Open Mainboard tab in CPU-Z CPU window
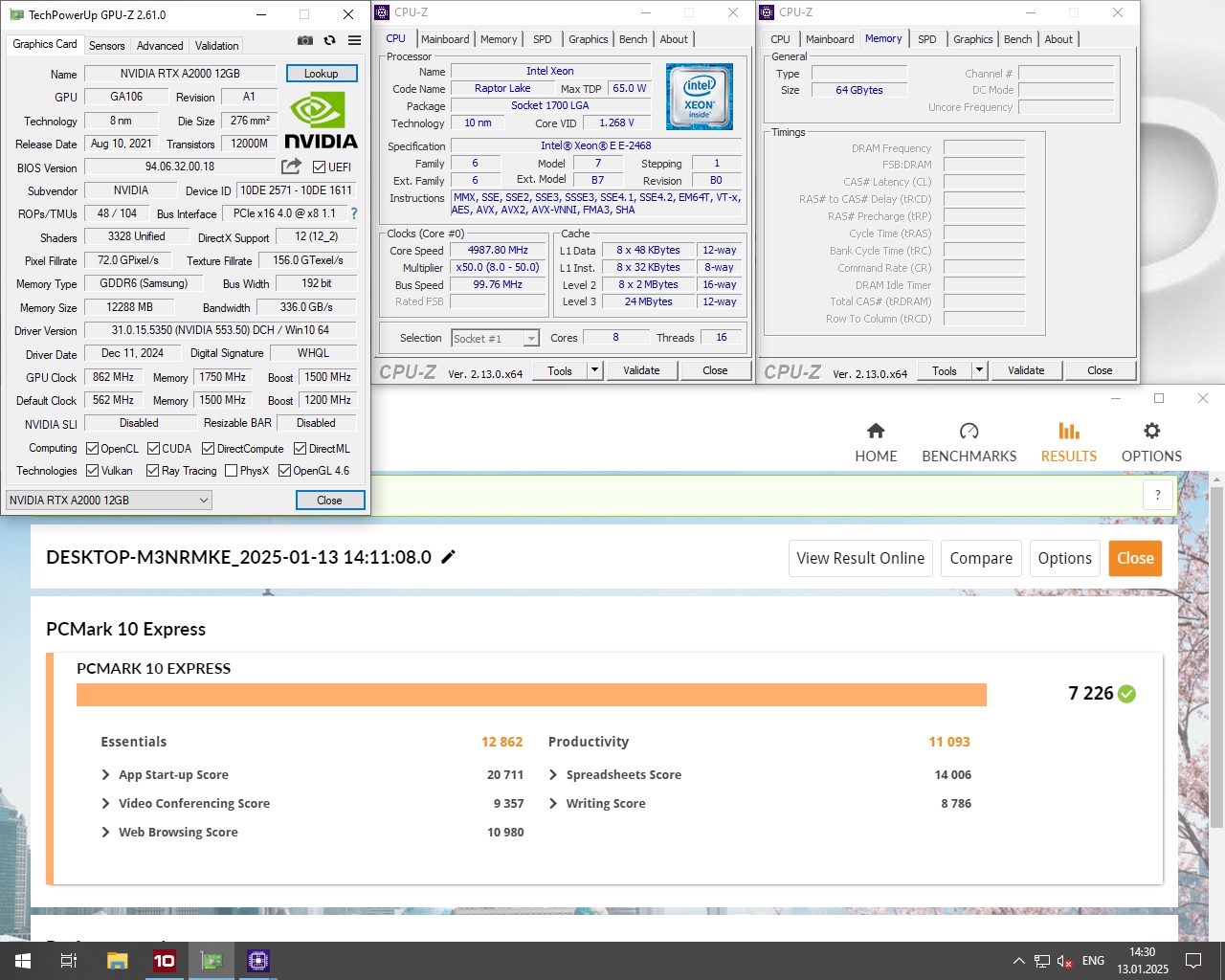 (x=445, y=39)
